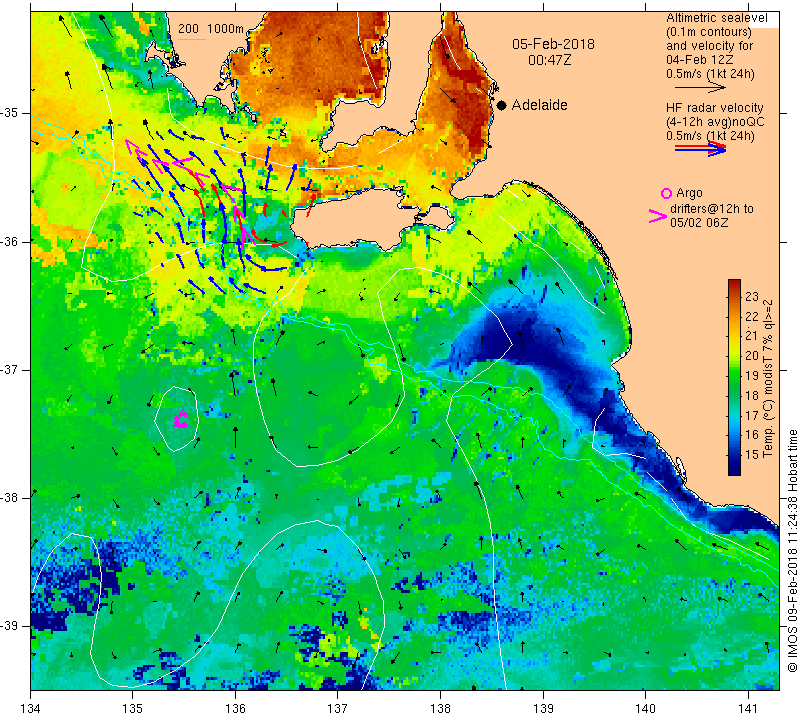The height and width of the screenshot is (720, 800).
Task: Click the longitude axis label 140
Action: (x=645, y=709)
